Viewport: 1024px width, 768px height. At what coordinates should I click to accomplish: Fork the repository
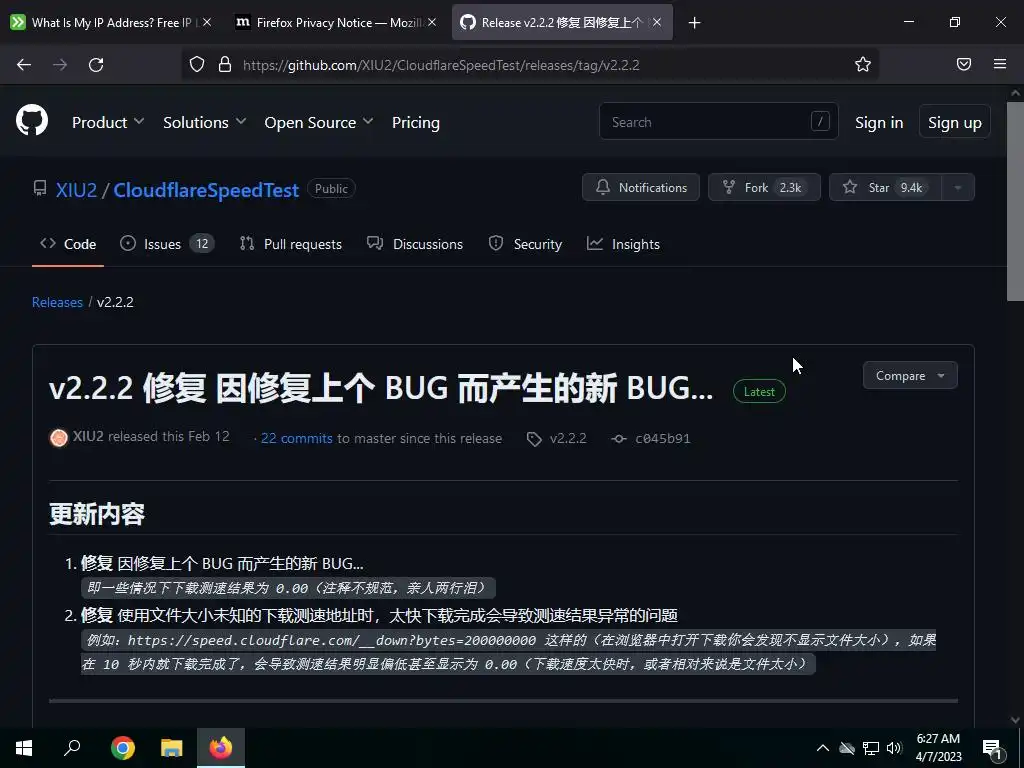(x=764, y=187)
